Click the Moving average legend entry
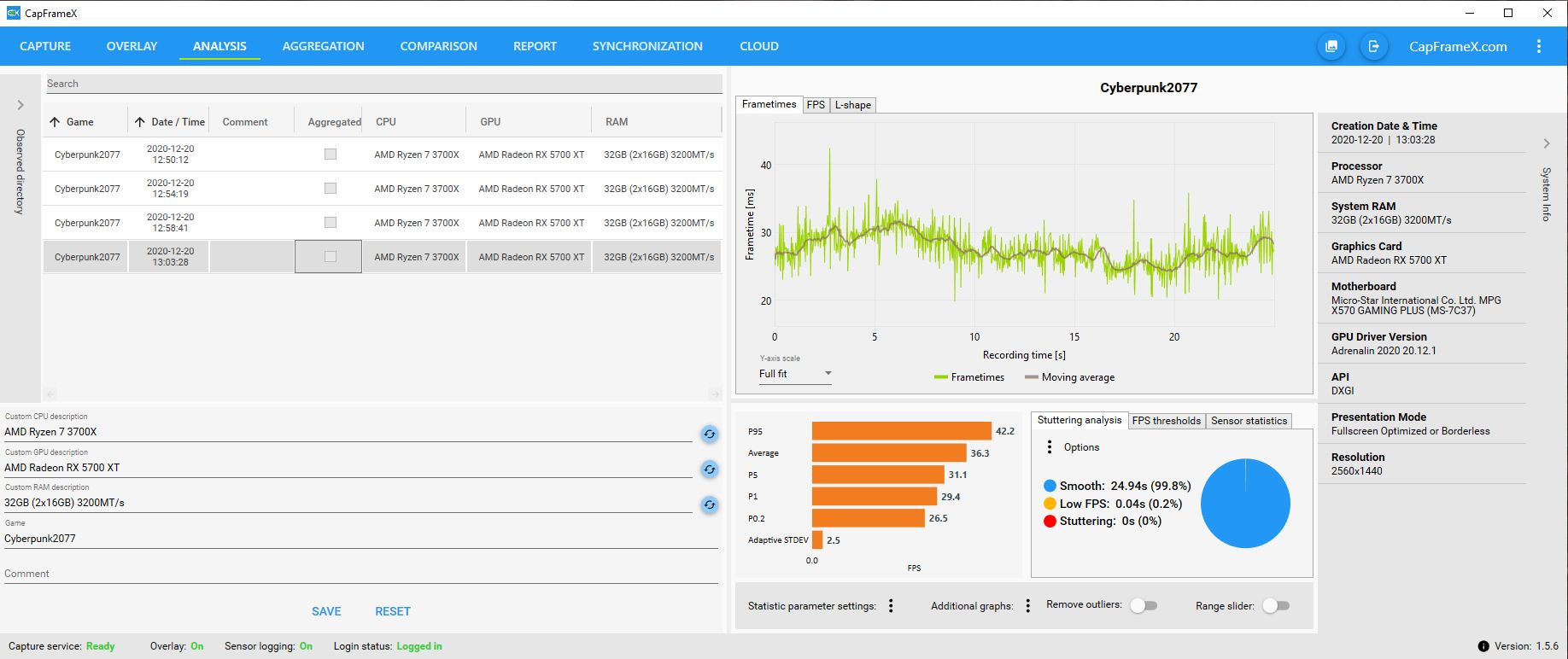The height and width of the screenshot is (659, 1568). pos(1069,377)
